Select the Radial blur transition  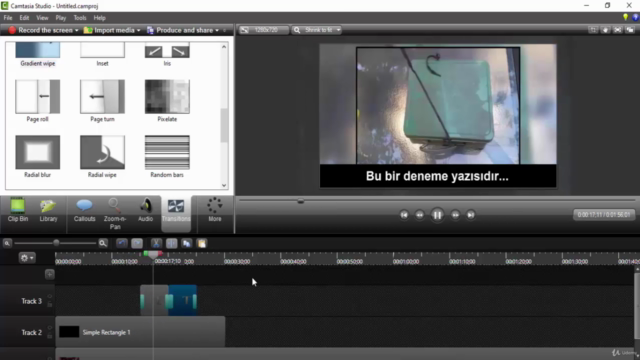(x=38, y=156)
